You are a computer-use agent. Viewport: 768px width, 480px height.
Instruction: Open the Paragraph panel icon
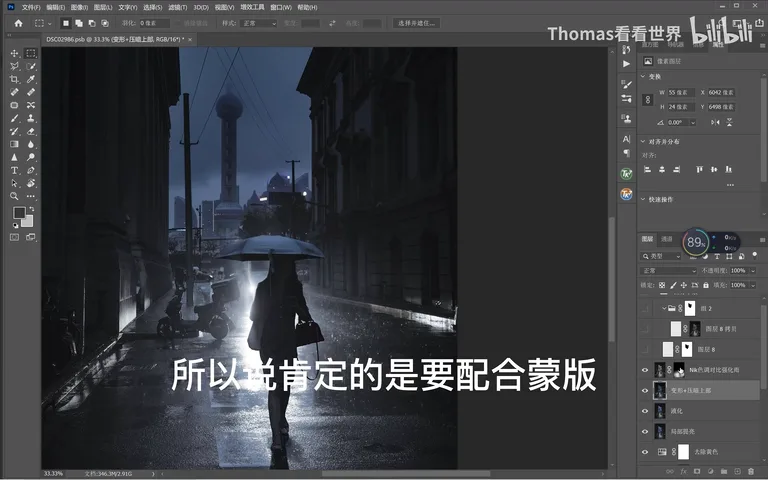[x=626, y=153]
